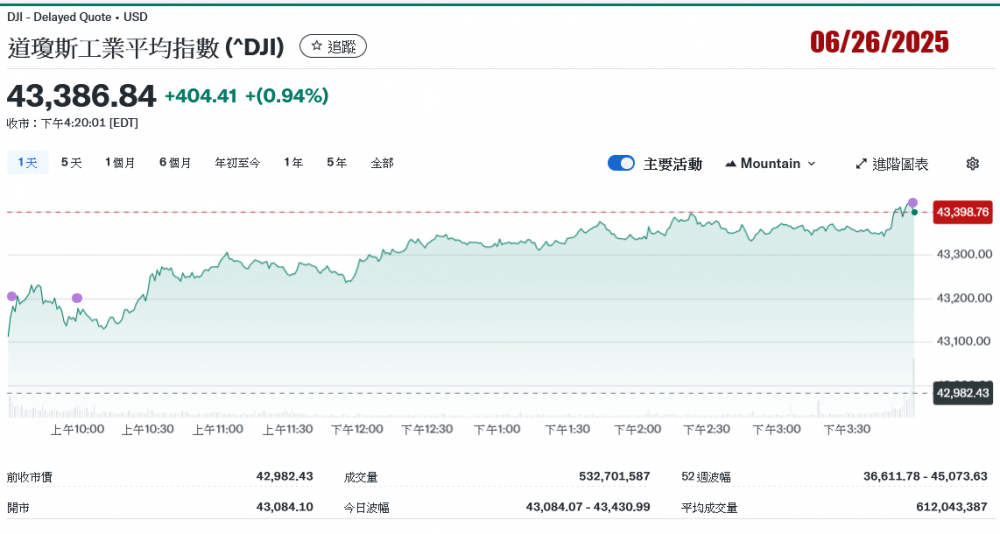1000x534 pixels.
Task: Click the 42,982.43 previous close label
Action: (x=962, y=393)
